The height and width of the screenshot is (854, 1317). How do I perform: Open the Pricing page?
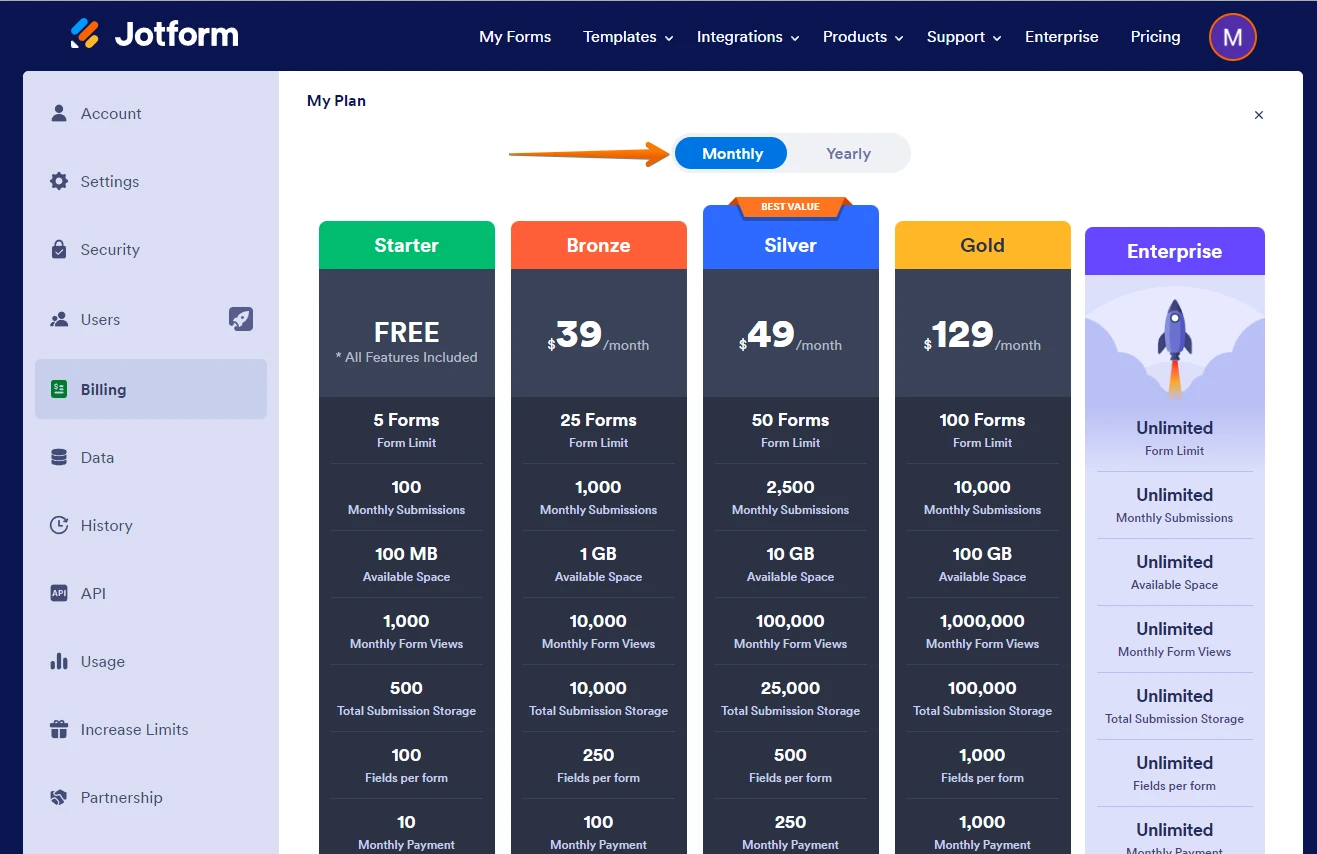1155,36
